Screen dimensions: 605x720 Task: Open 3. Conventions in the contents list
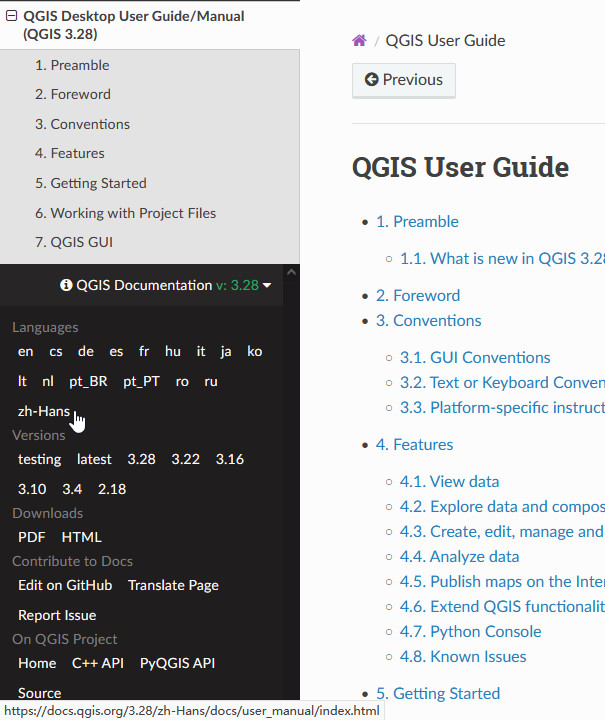pos(429,321)
